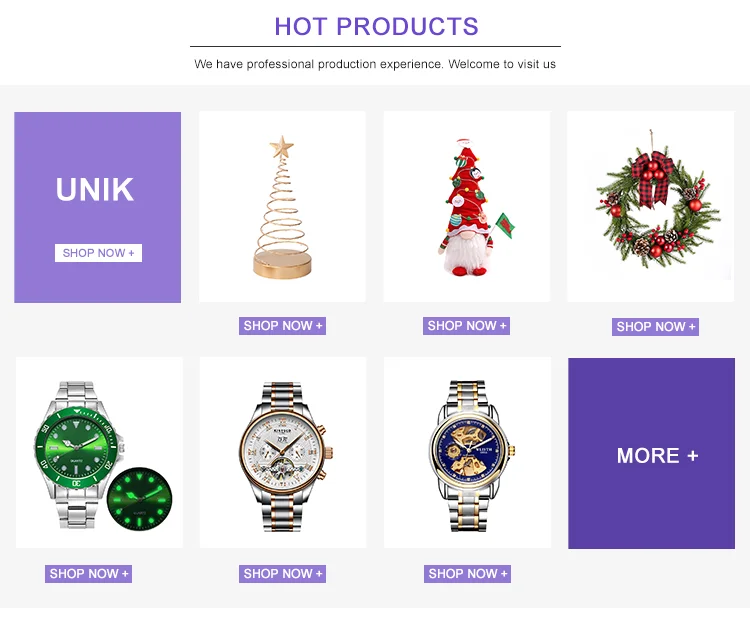The height and width of the screenshot is (632, 750).
Task: Open the green dial watch image
Action: [x=99, y=453]
